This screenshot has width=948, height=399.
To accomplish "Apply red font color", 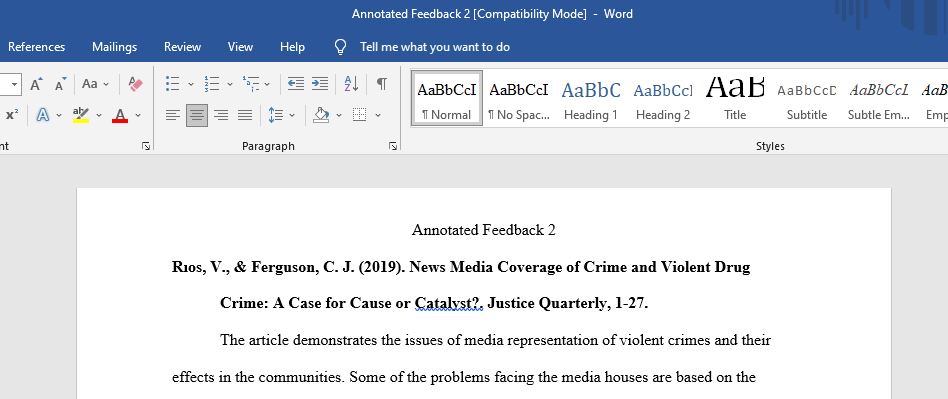I will tap(120, 115).
